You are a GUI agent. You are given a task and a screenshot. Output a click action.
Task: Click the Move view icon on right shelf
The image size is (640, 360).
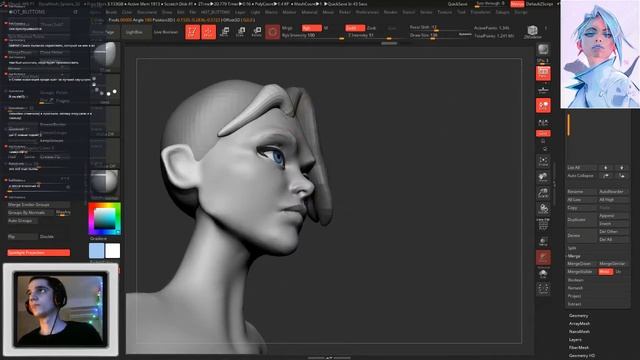[543, 177]
